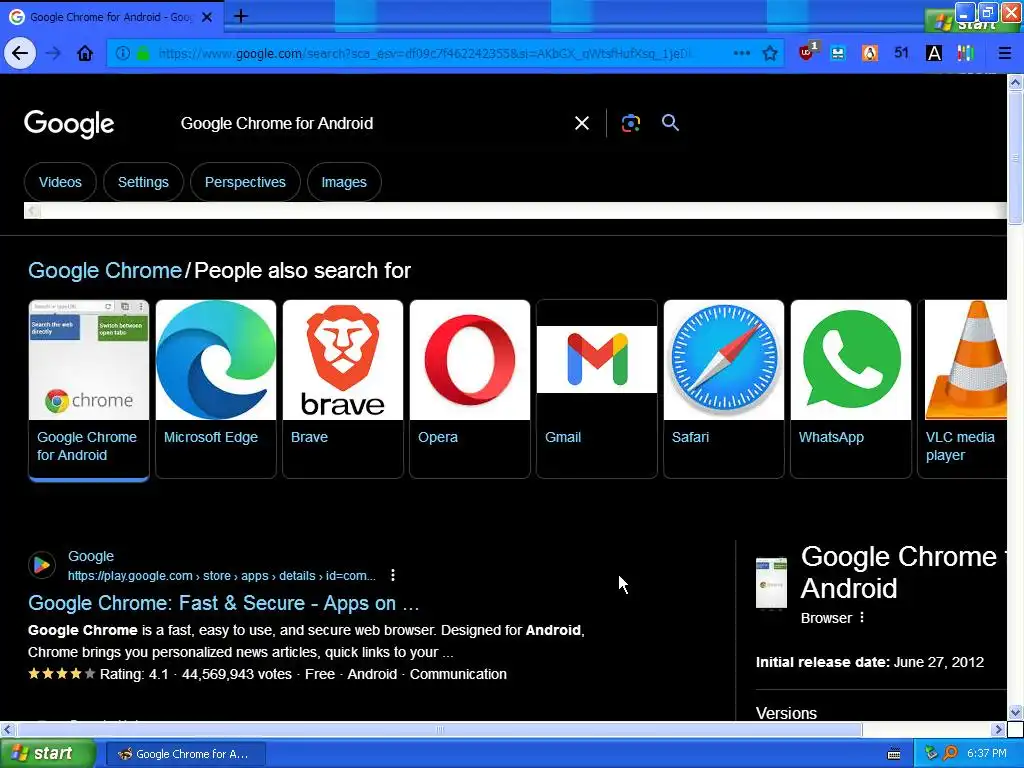Click the colorful bars extension icon
The width and height of the screenshot is (1024, 768).
point(965,53)
